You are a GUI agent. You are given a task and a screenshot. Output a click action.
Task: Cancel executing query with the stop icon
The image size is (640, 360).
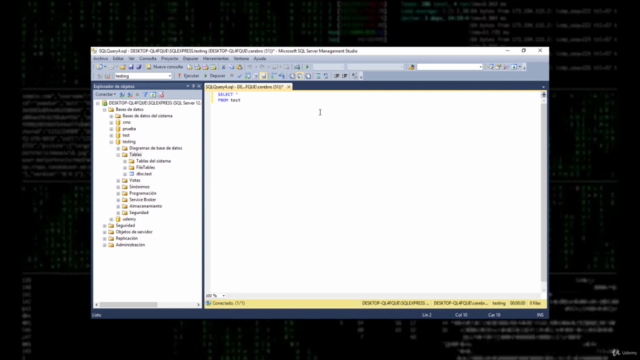232,76
